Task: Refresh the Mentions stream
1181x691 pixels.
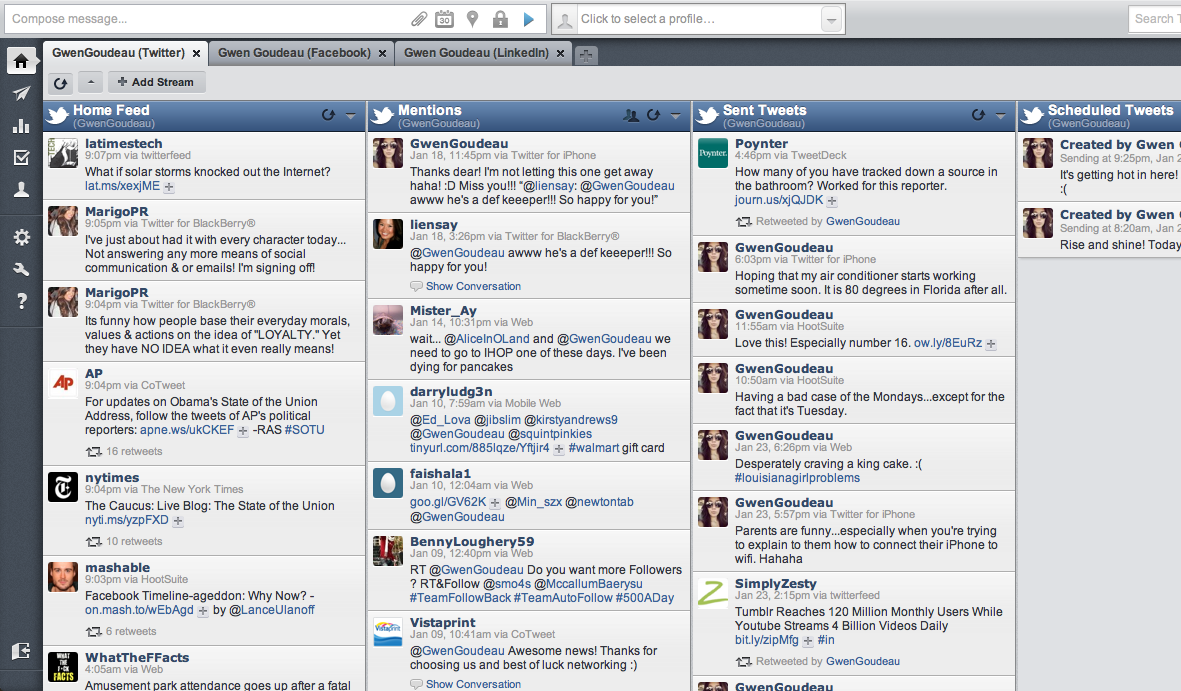Action: [653, 115]
